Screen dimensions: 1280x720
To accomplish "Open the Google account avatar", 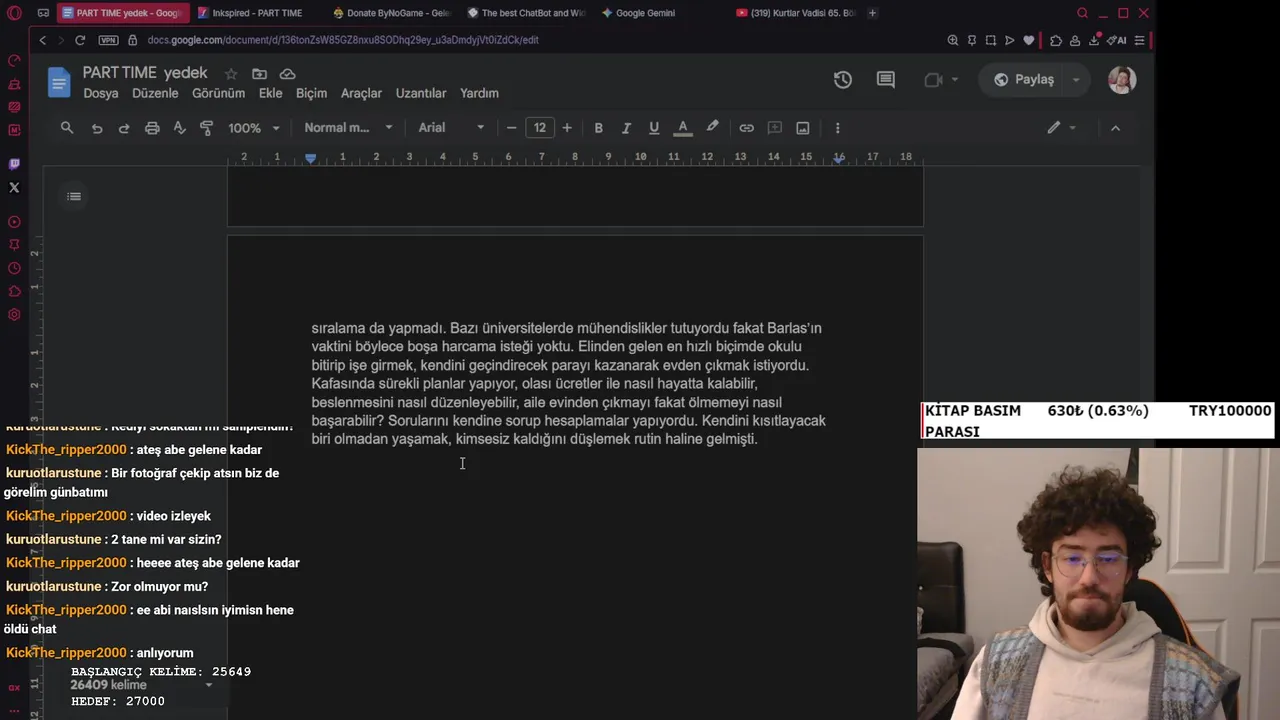I will pyautogui.click(x=1122, y=80).
